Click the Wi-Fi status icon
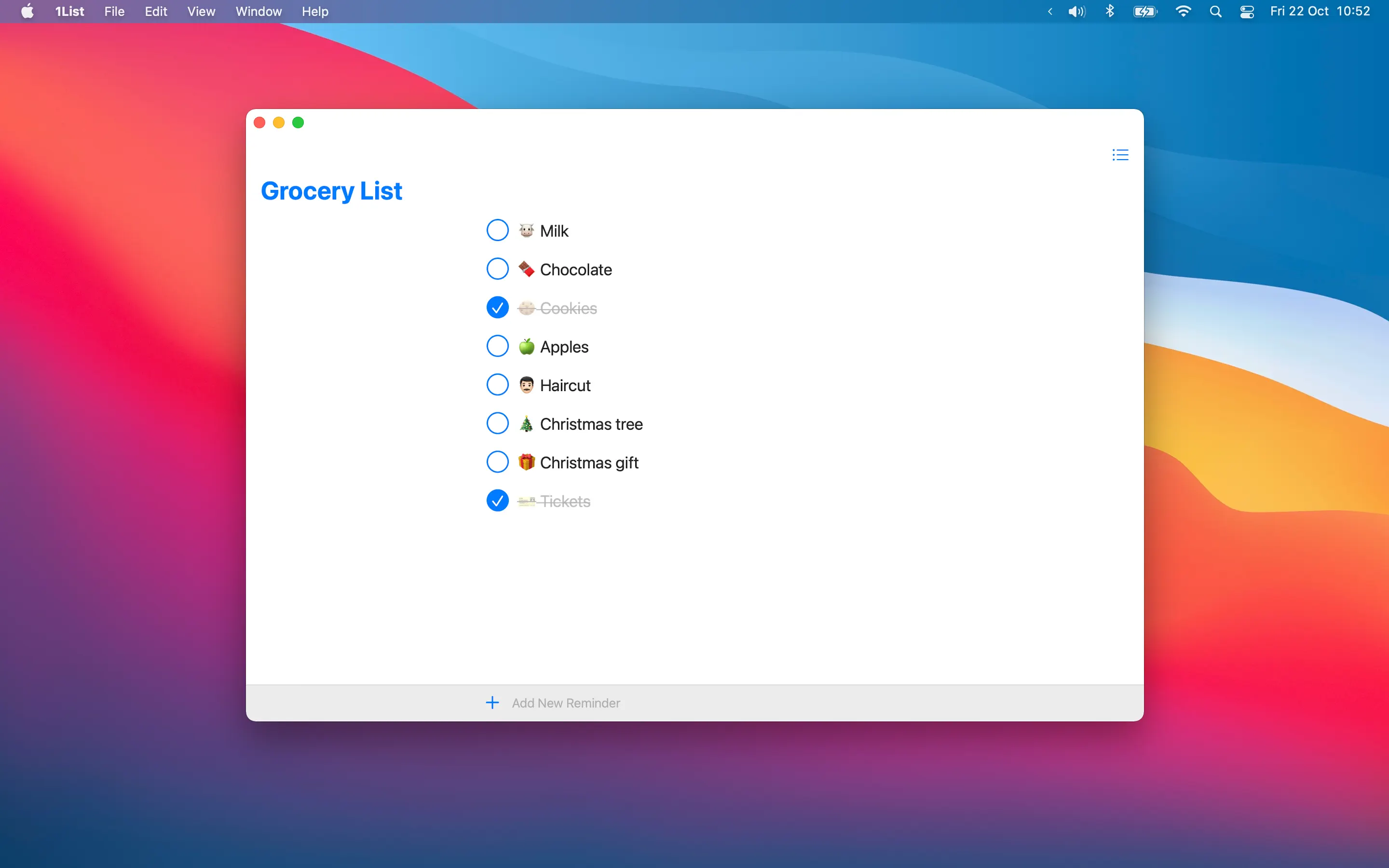Viewport: 1389px width, 868px height. (x=1183, y=12)
